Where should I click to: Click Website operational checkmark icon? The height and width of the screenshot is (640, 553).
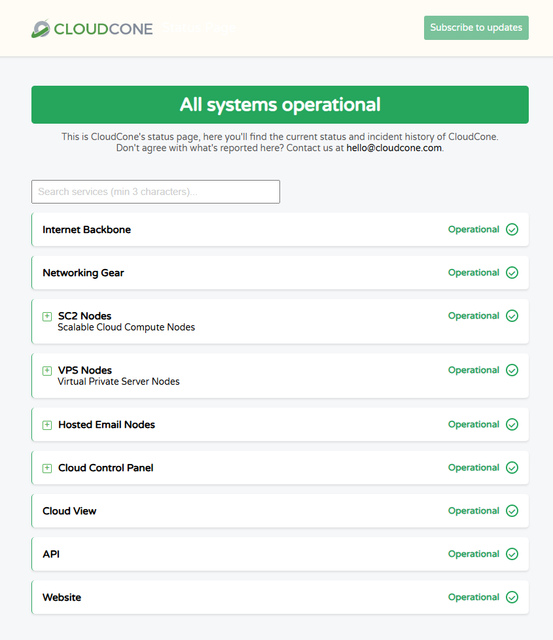tap(512, 598)
